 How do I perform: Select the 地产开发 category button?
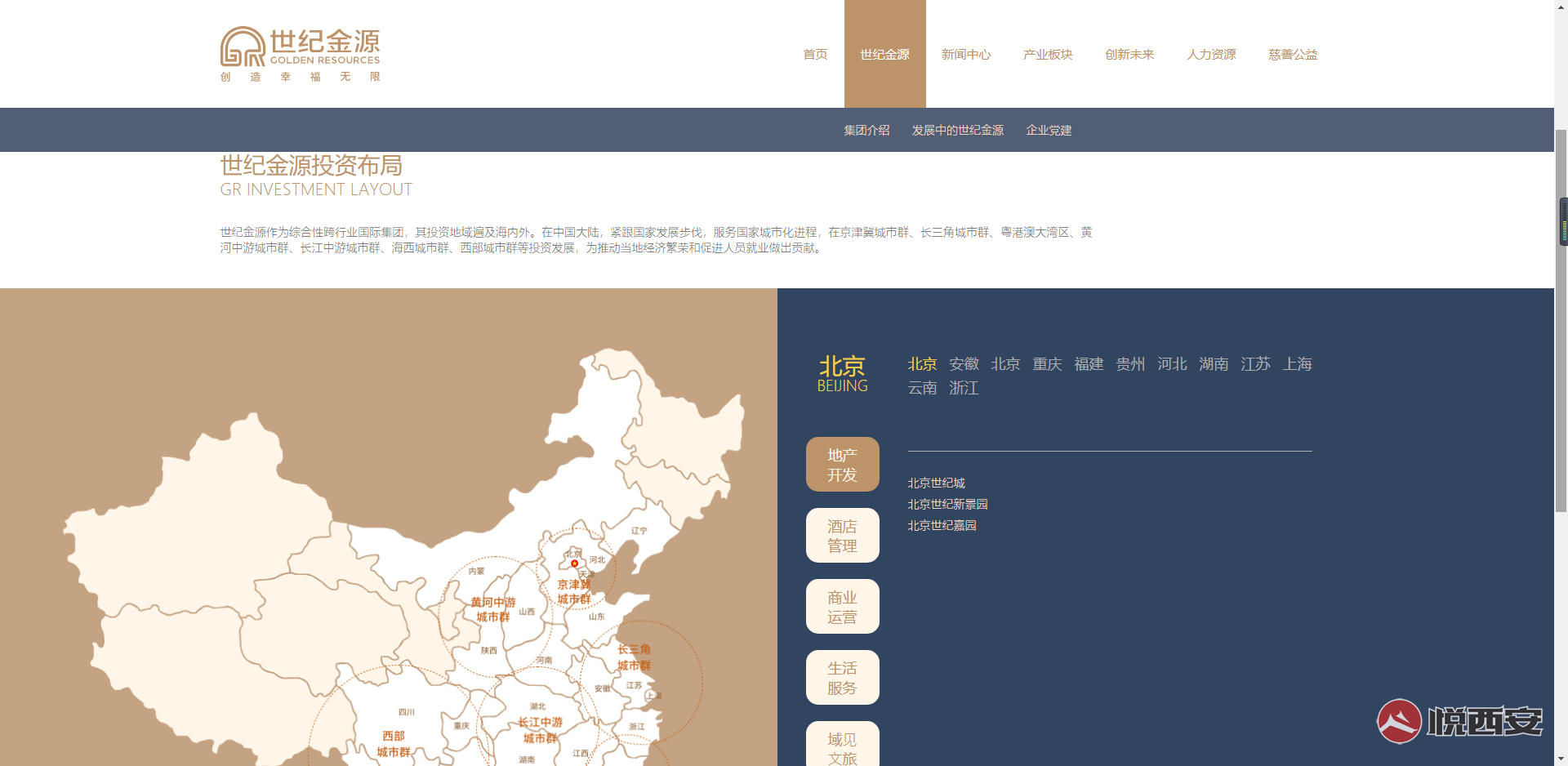(x=842, y=465)
